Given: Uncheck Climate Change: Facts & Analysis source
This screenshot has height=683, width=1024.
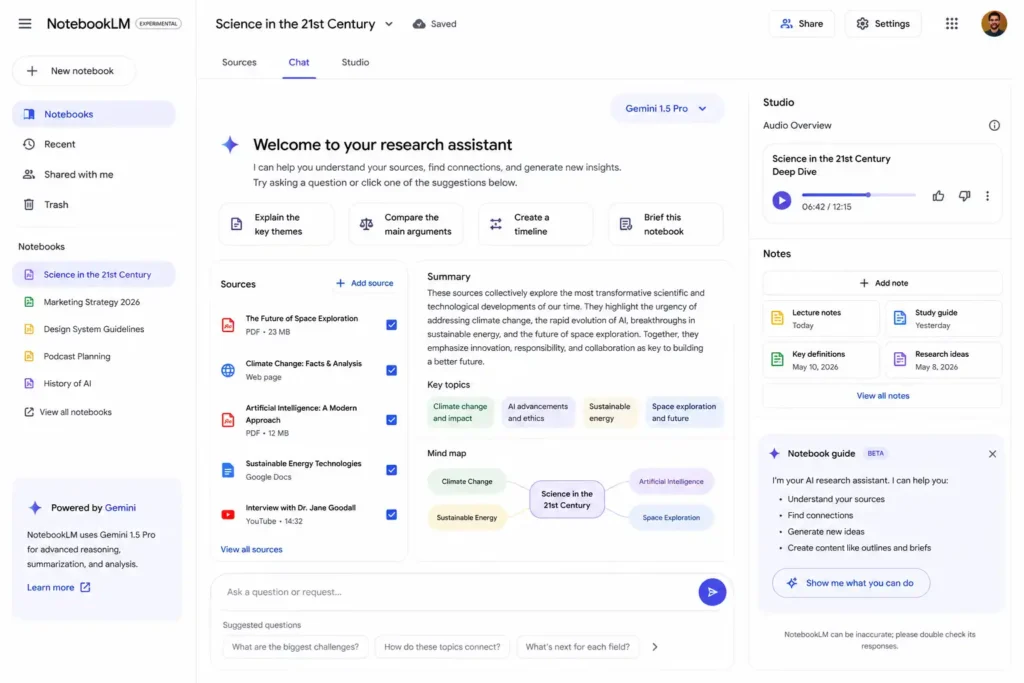Looking at the screenshot, I should [391, 370].
